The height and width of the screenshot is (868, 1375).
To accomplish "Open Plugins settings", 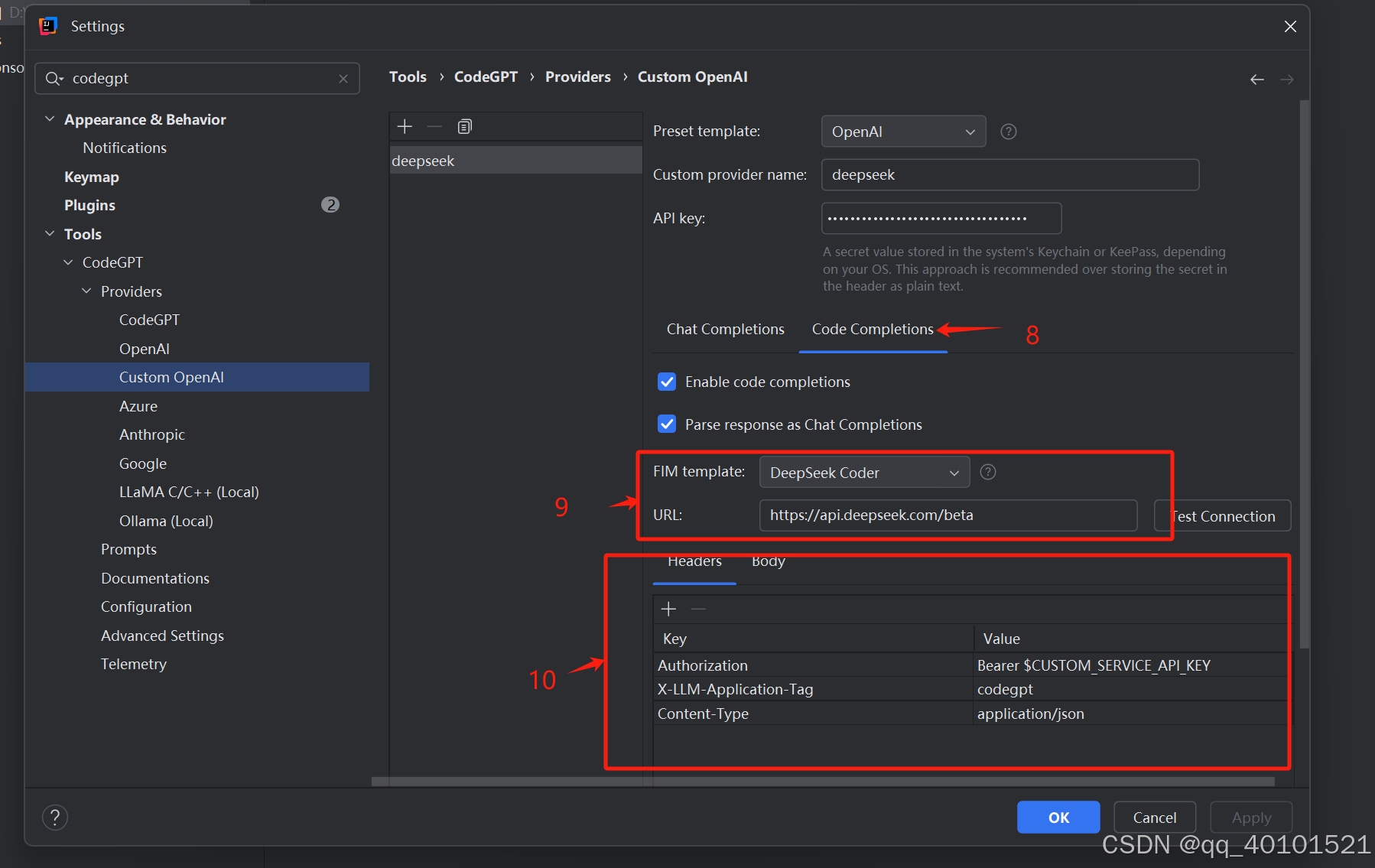I will point(89,205).
